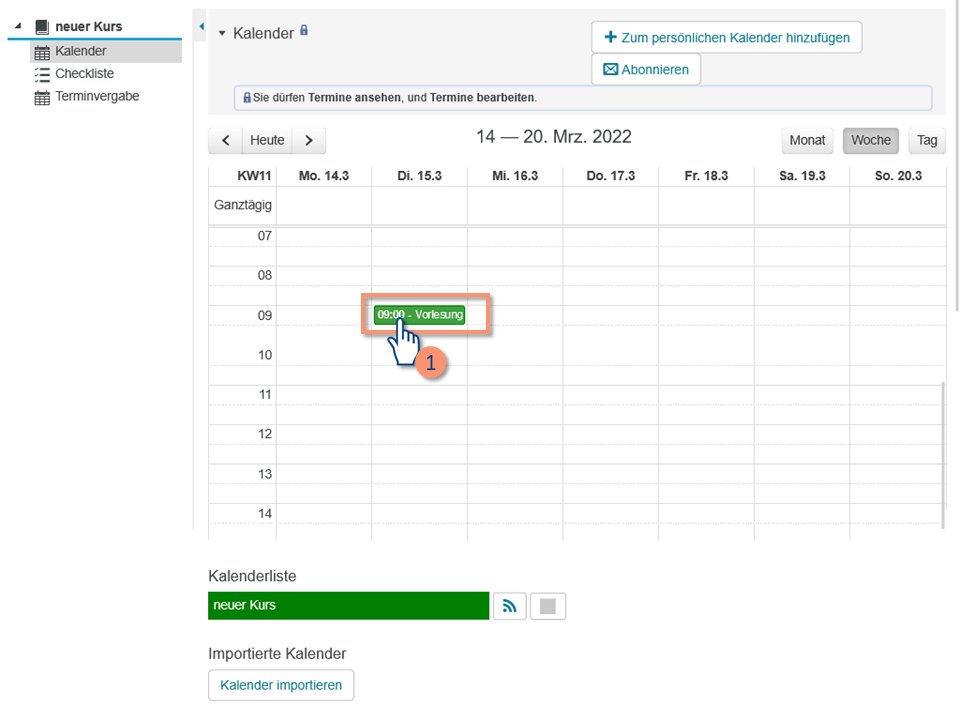The width and height of the screenshot is (960, 720).
Task: Collapse the Kalender section triangle
Action: tap(222, 34)
